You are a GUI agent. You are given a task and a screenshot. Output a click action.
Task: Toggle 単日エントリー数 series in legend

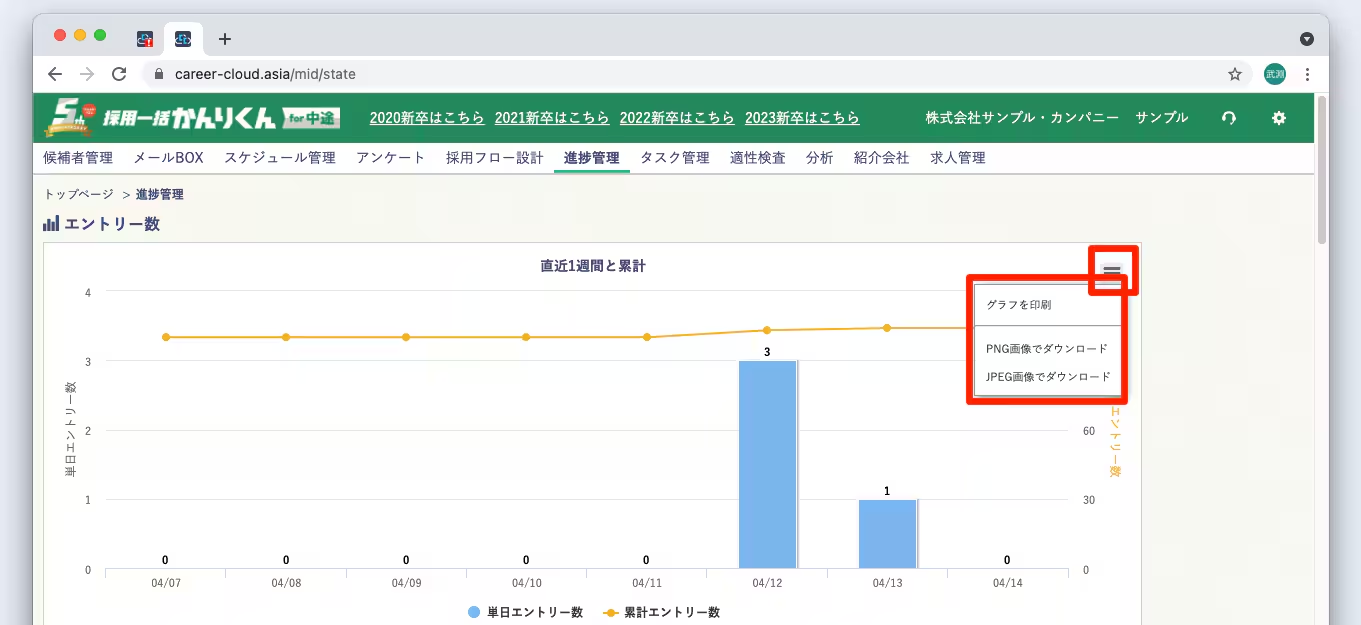525,612
